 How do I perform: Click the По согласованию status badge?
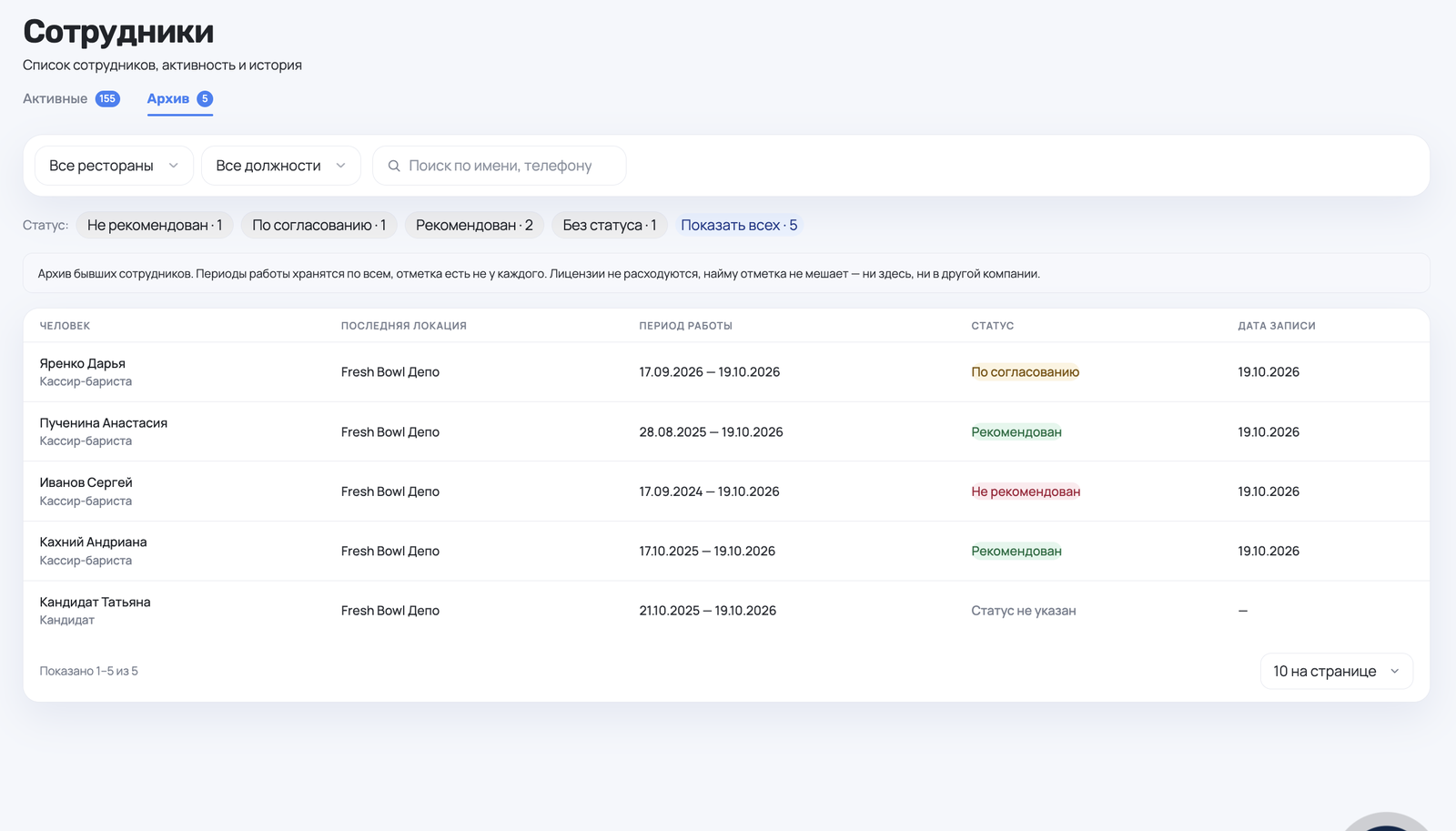click(1025, 372)
